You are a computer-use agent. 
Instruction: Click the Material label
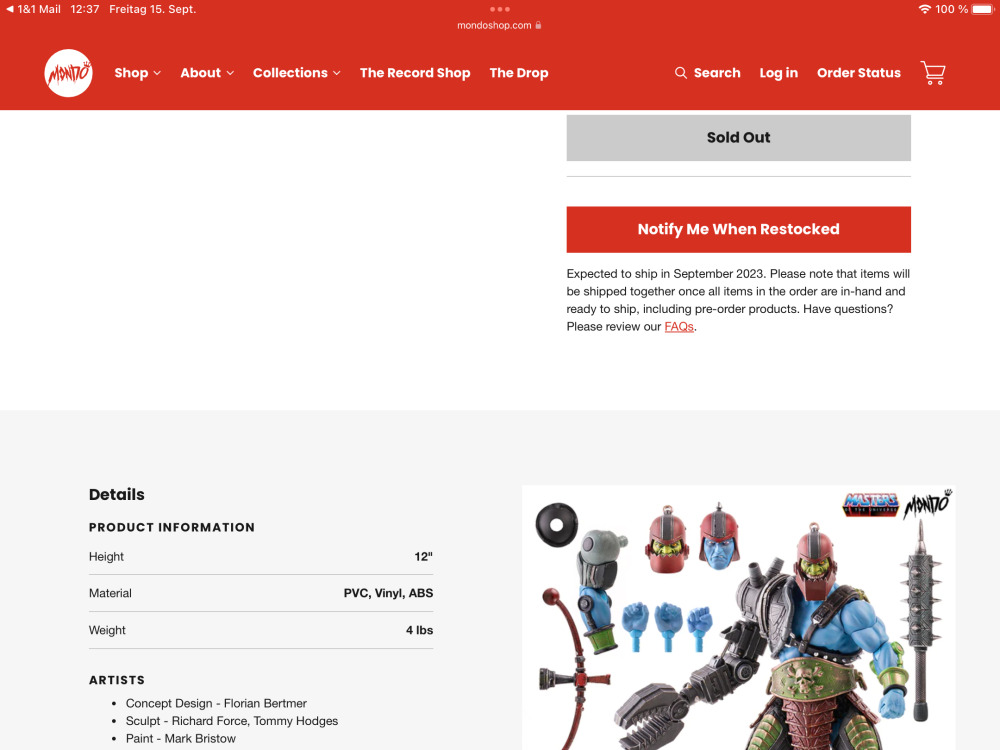tap(110, 593)
